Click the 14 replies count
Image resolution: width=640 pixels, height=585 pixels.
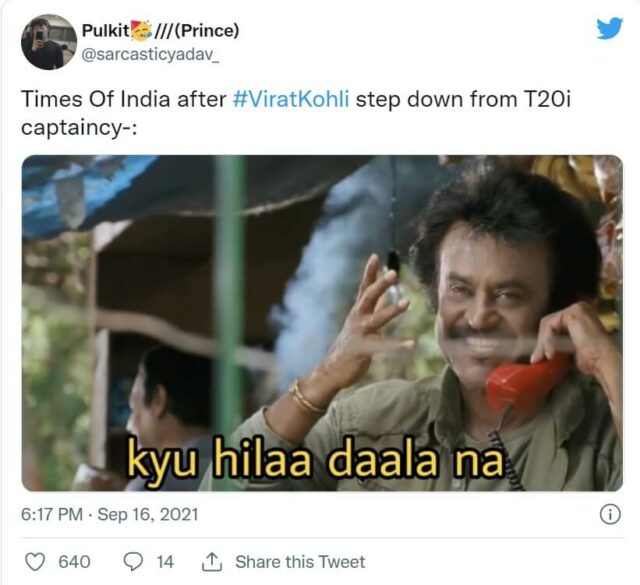point(165,562)
